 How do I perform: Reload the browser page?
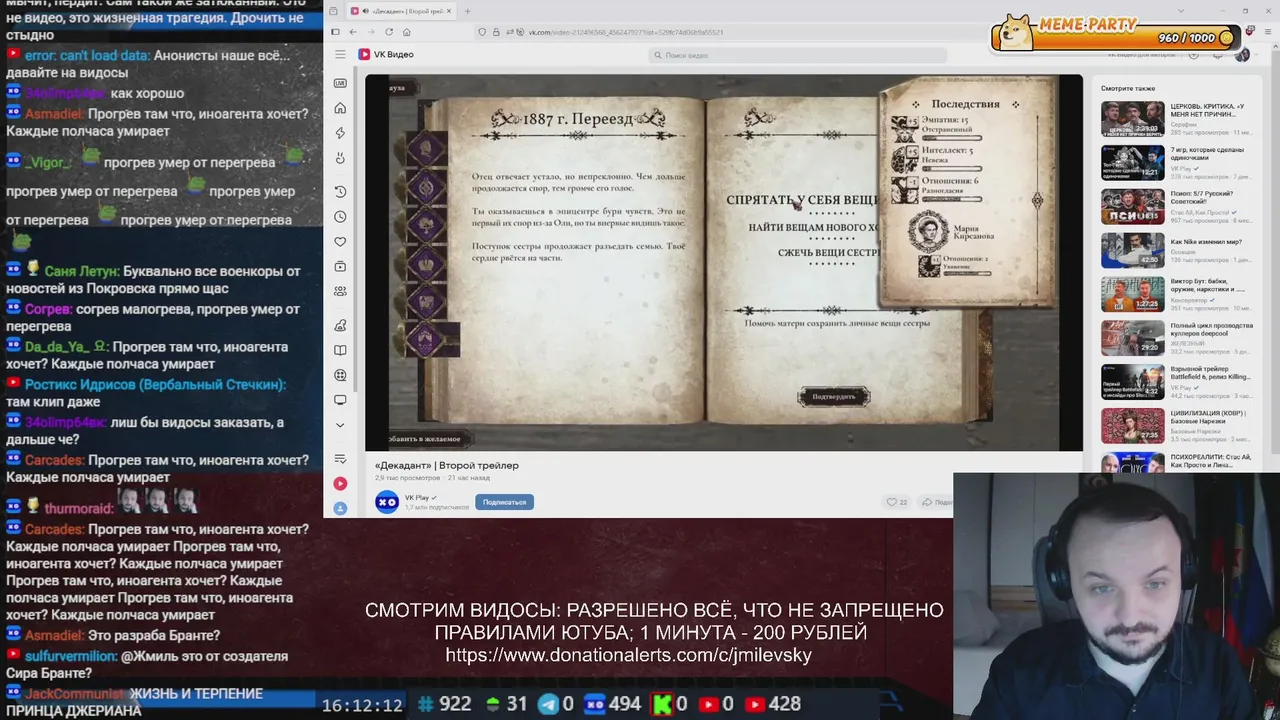point(389,32)
